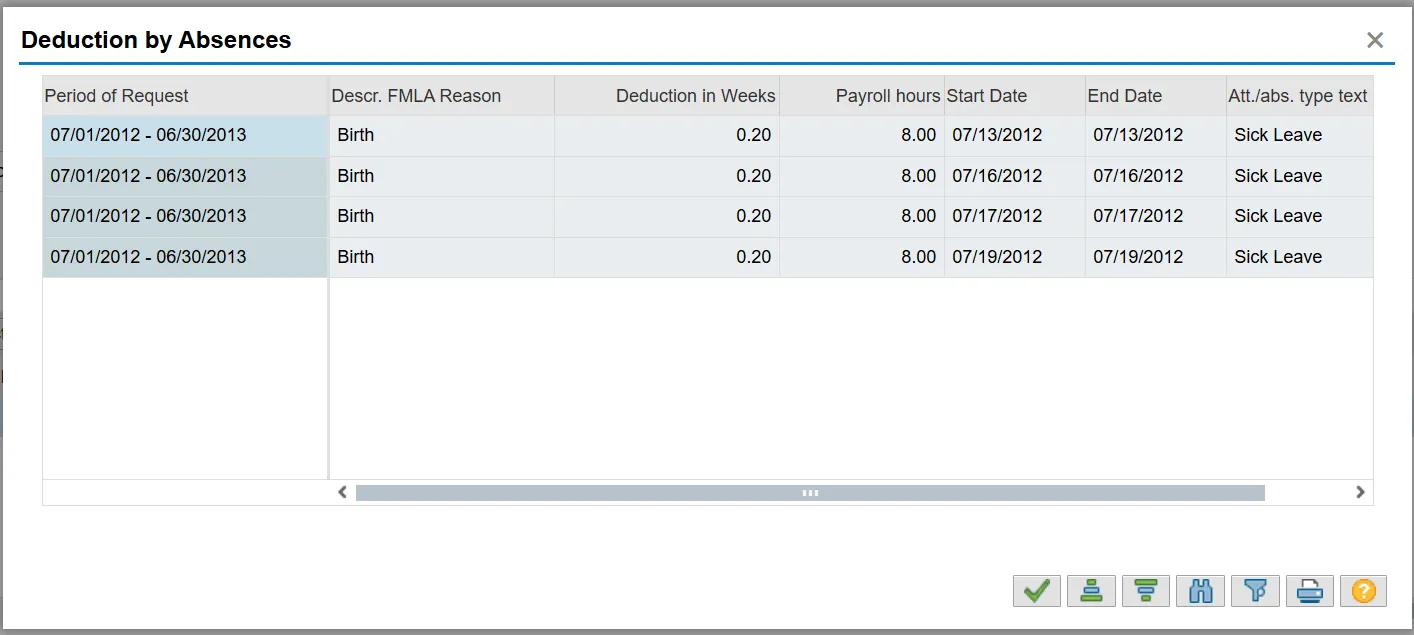
Task: Click Birth in the 07/13/2012 row
Action: coord(442,135)
